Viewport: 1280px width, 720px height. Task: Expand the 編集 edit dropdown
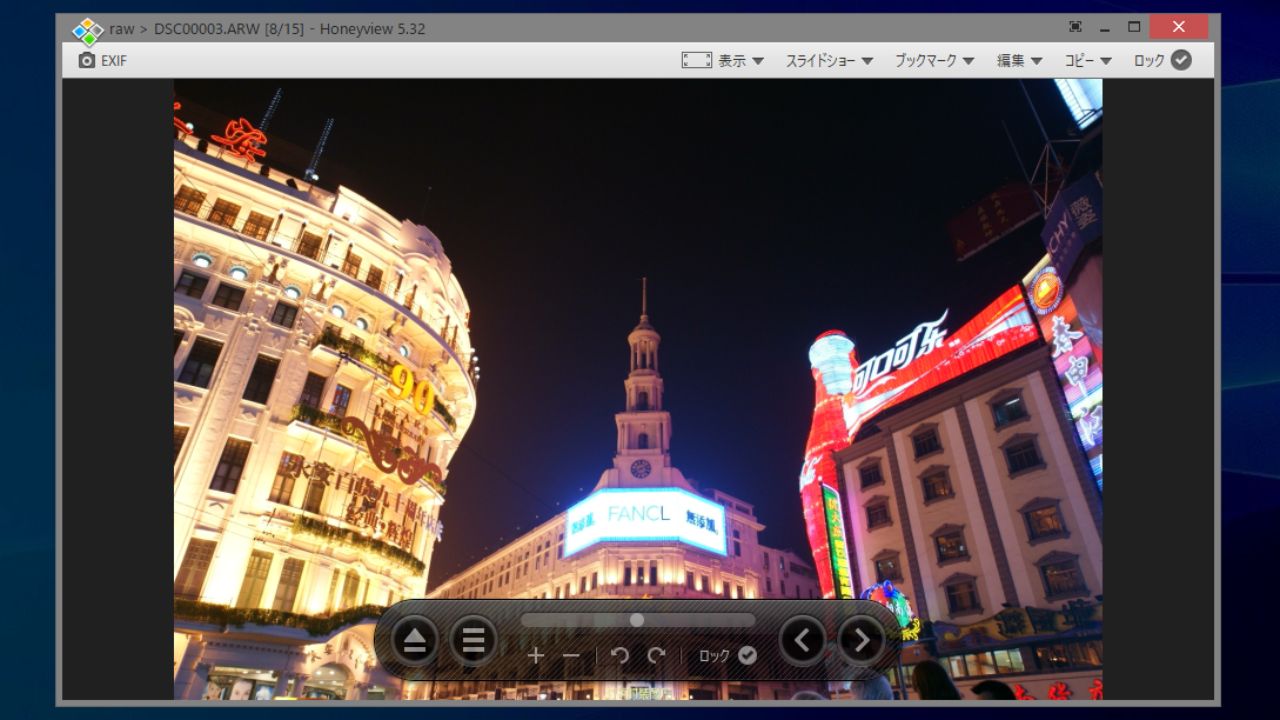(1019, 61)
